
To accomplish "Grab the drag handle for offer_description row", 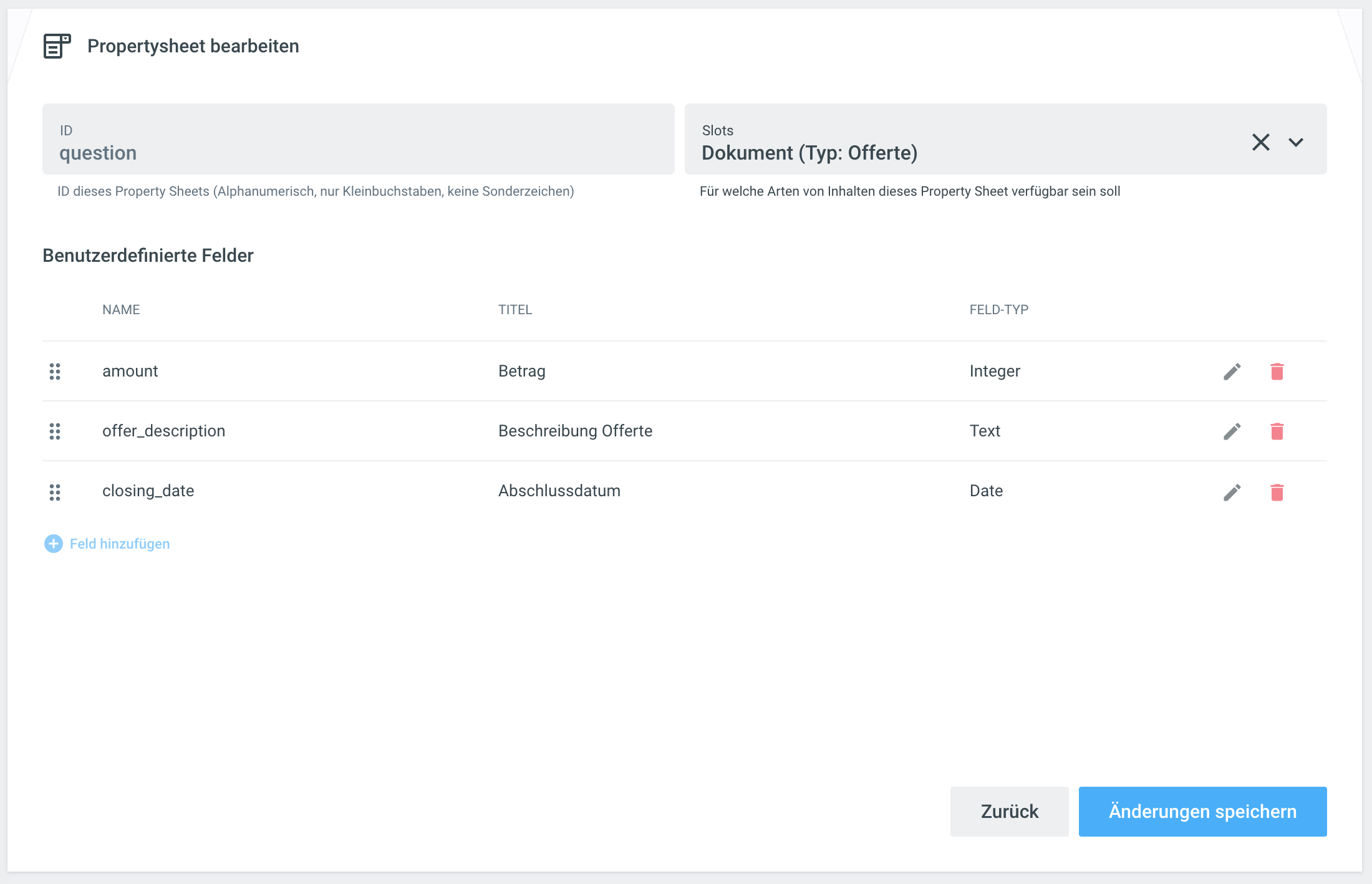I will click(x=55, y=431).
